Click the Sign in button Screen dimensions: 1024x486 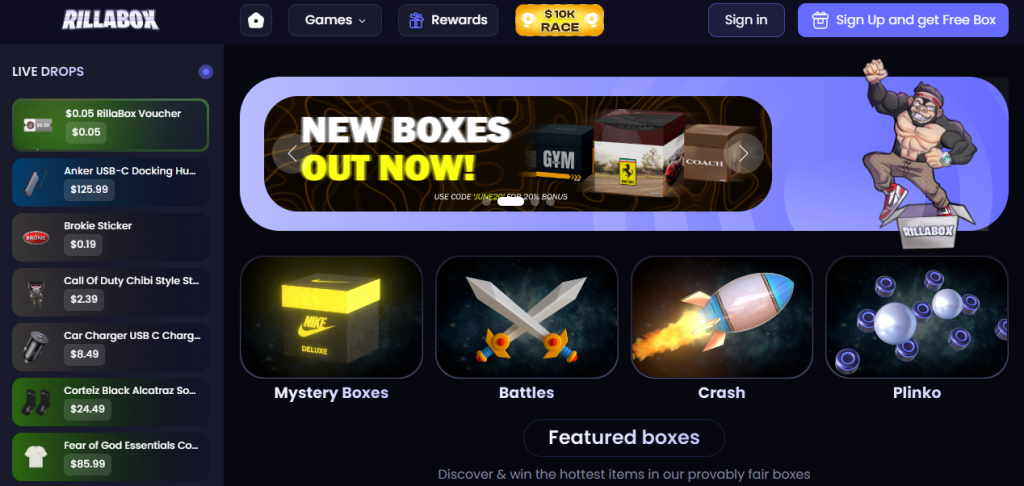[x=746, y=20]
